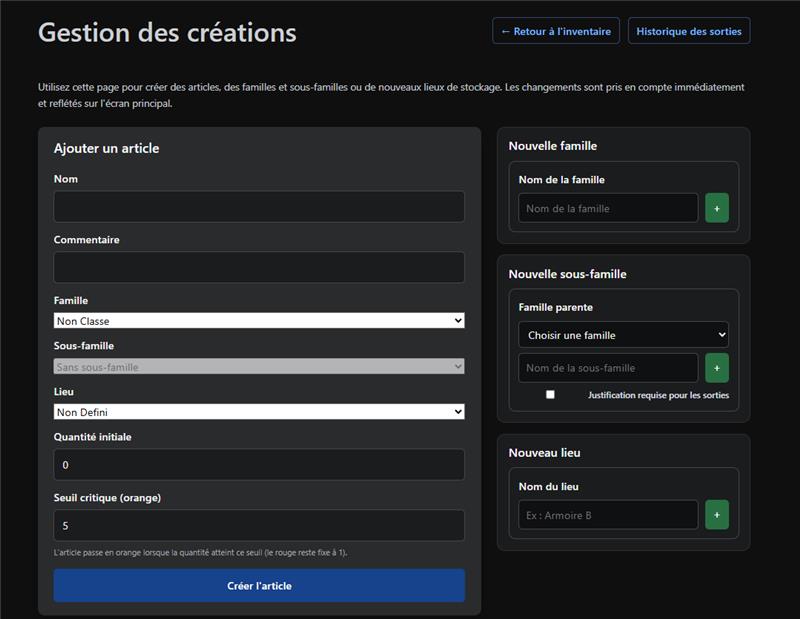Click the plus button to add new location

coord(716,515)
